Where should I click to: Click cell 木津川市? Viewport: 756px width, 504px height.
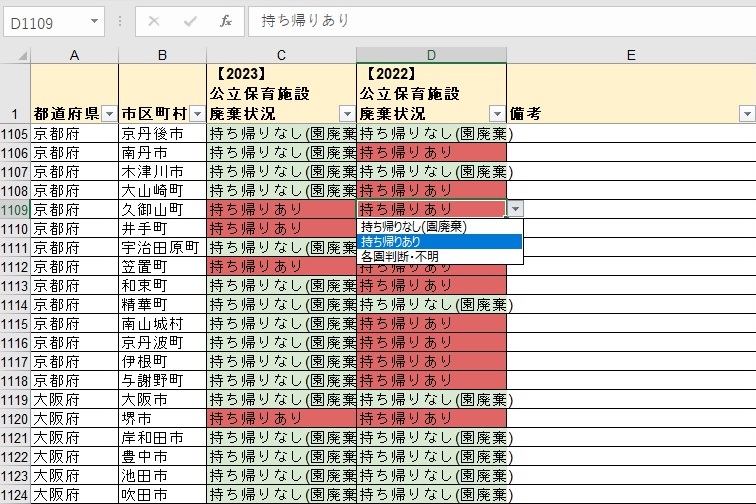click(x=162, y=172)
